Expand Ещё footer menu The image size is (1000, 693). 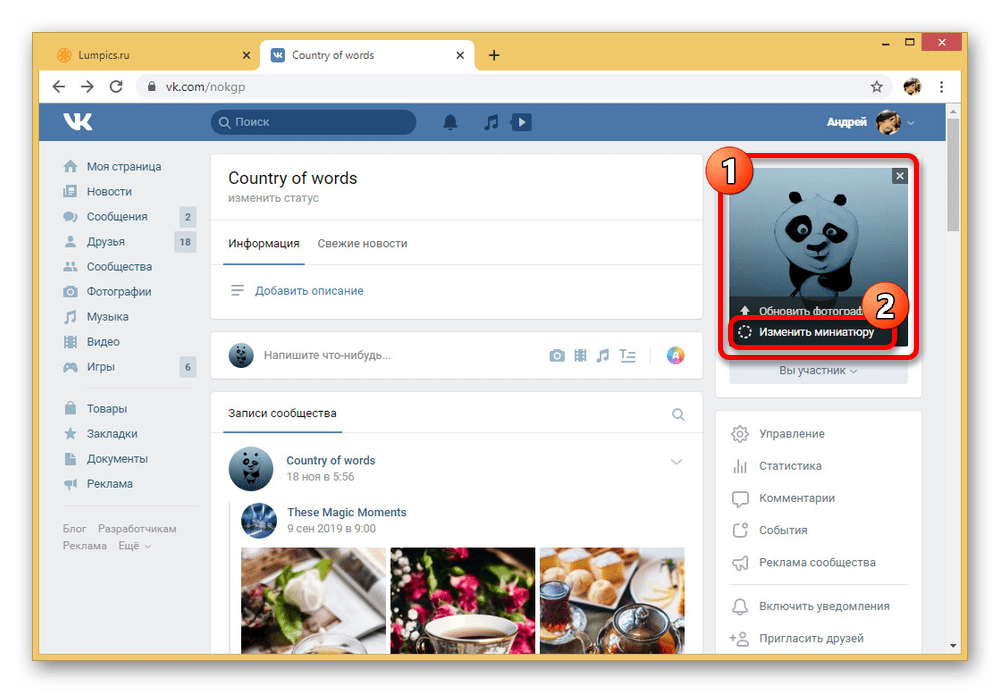135,546
